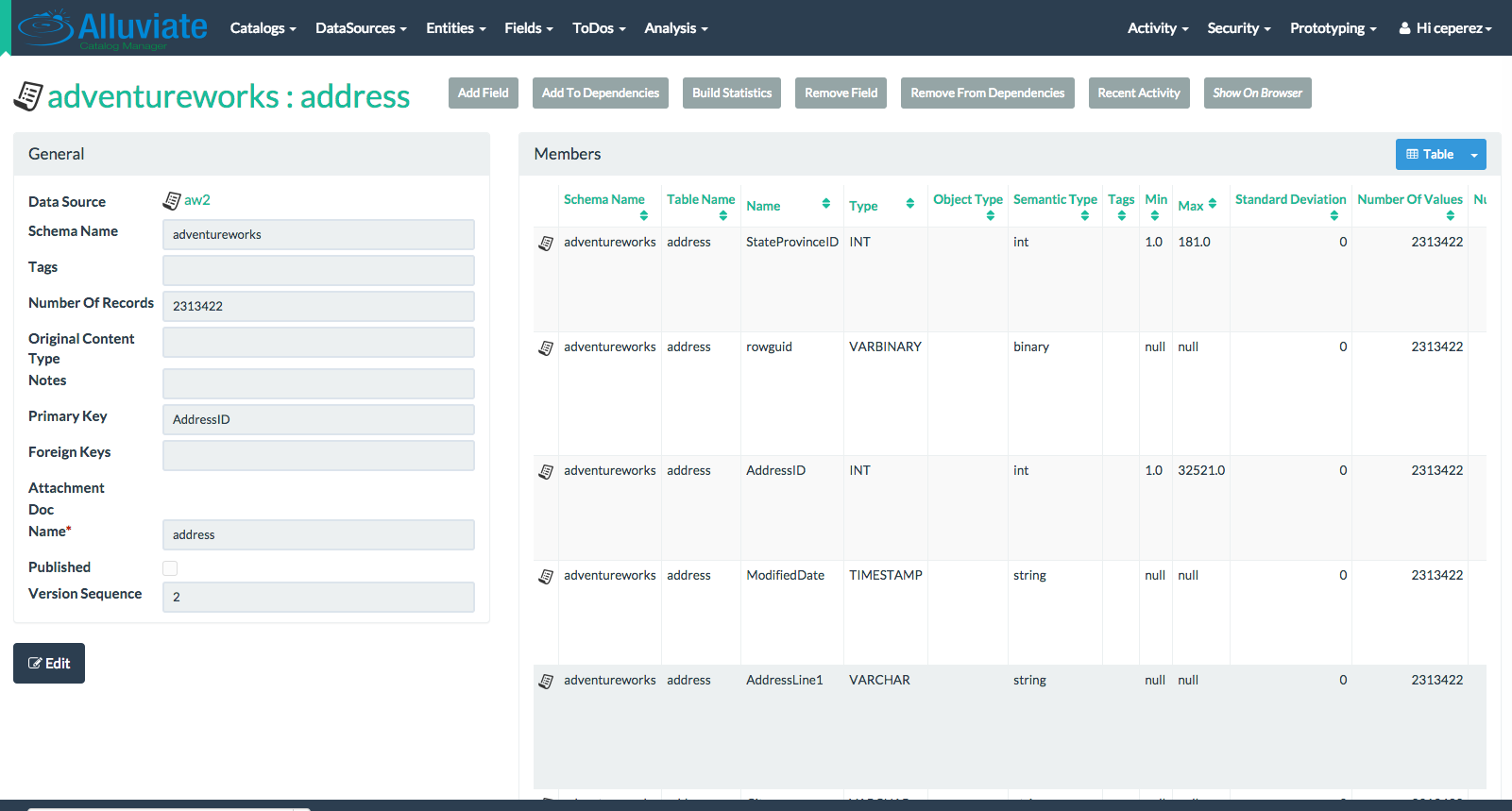This screenshot has height=811, width=1512.
Task: Open ModifiedDate row entity icon
Action: tap(546, 577)
